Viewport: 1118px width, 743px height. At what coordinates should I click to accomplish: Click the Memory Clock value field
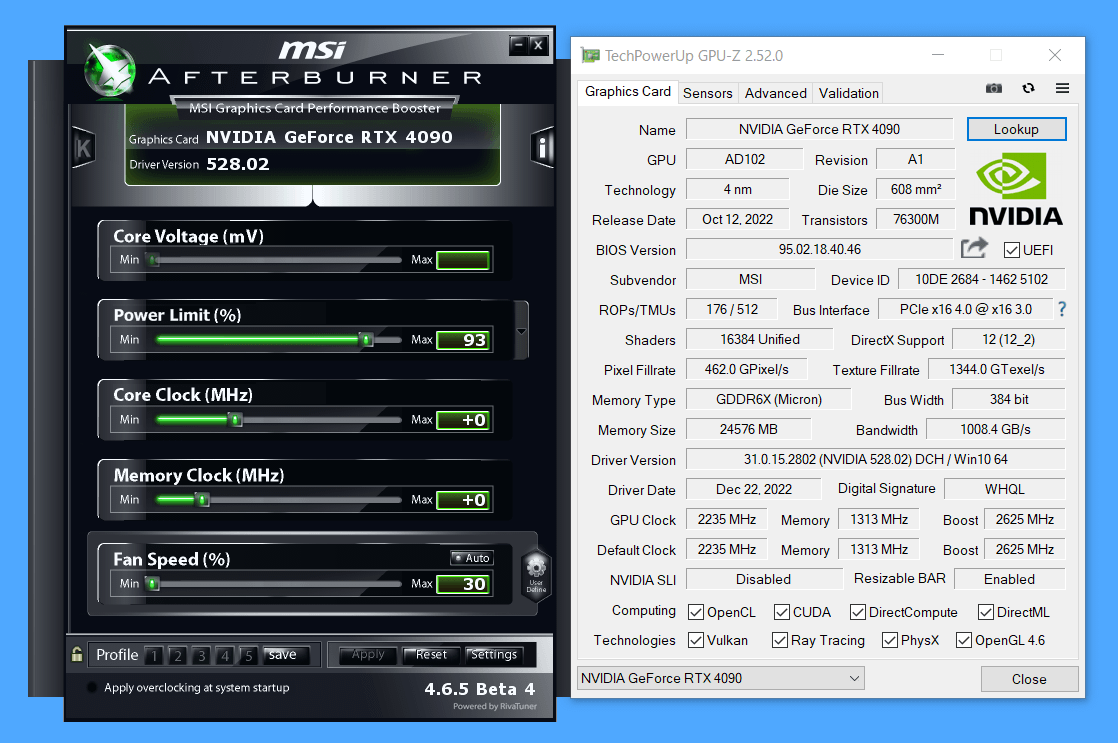click(x=463, y=500)
